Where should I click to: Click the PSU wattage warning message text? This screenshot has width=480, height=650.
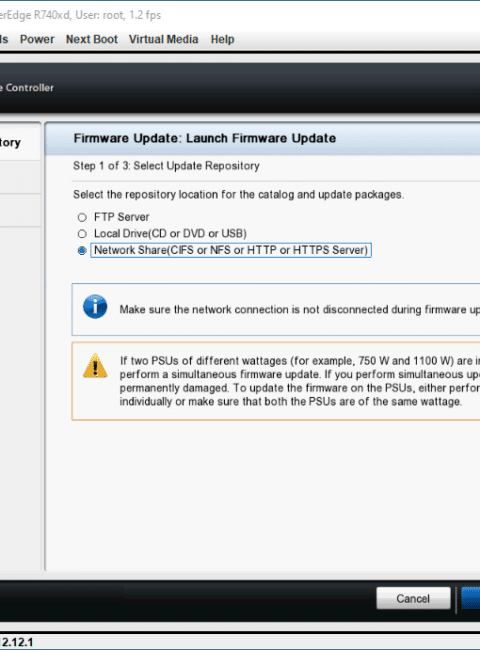[x=299, y=381]
